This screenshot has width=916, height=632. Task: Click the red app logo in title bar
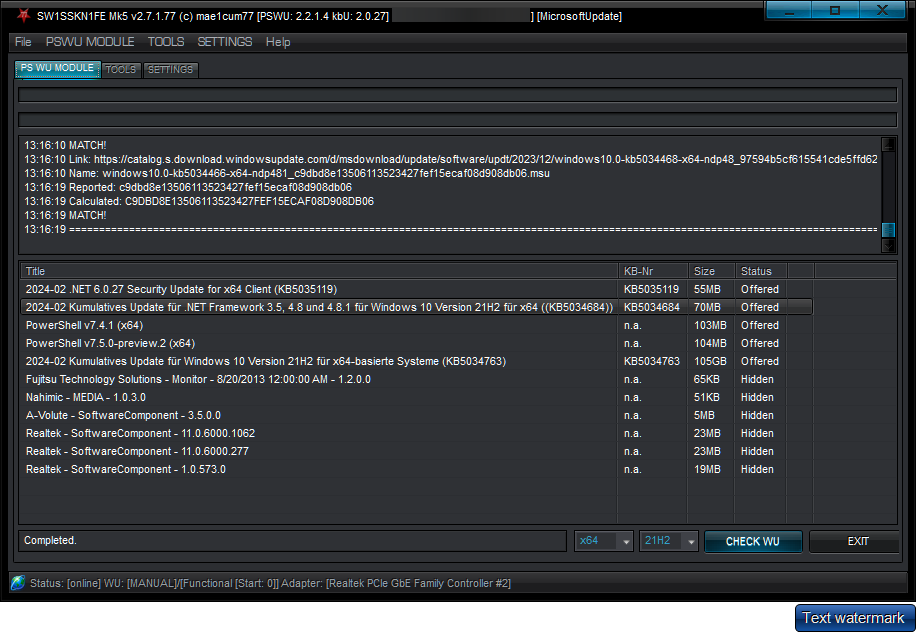(23, 16)
